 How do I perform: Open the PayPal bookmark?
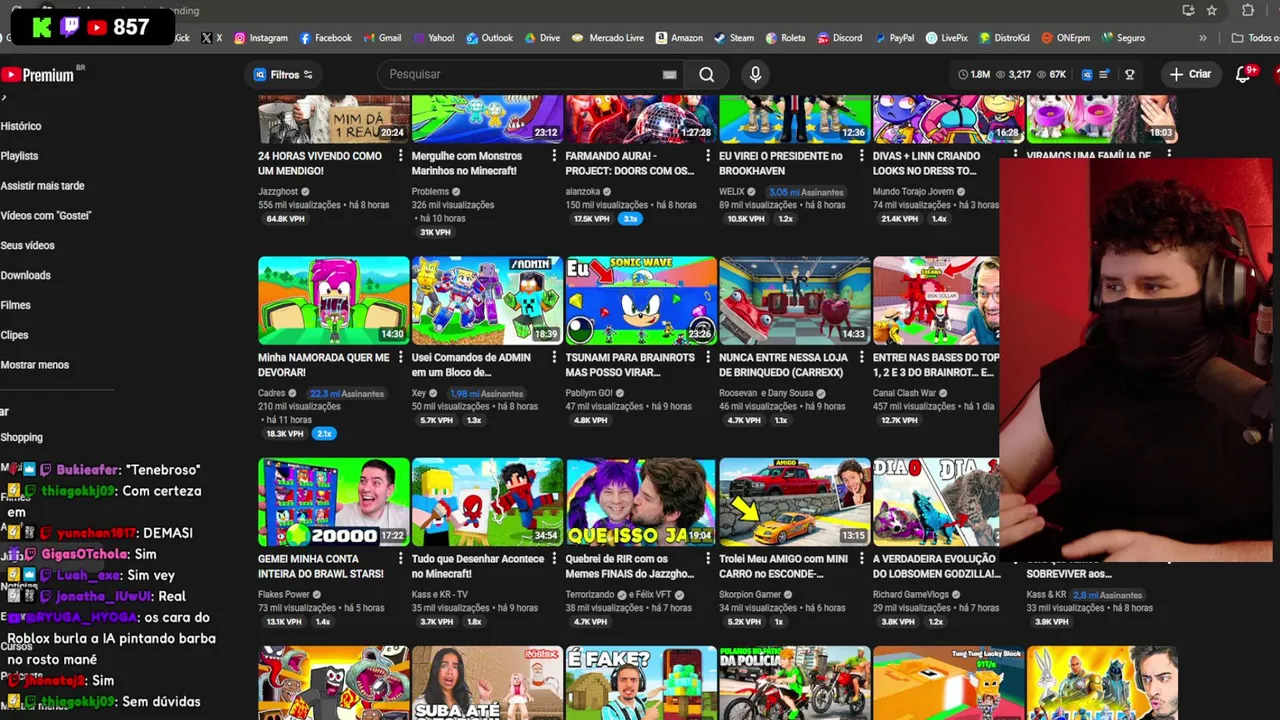(894, 38)
